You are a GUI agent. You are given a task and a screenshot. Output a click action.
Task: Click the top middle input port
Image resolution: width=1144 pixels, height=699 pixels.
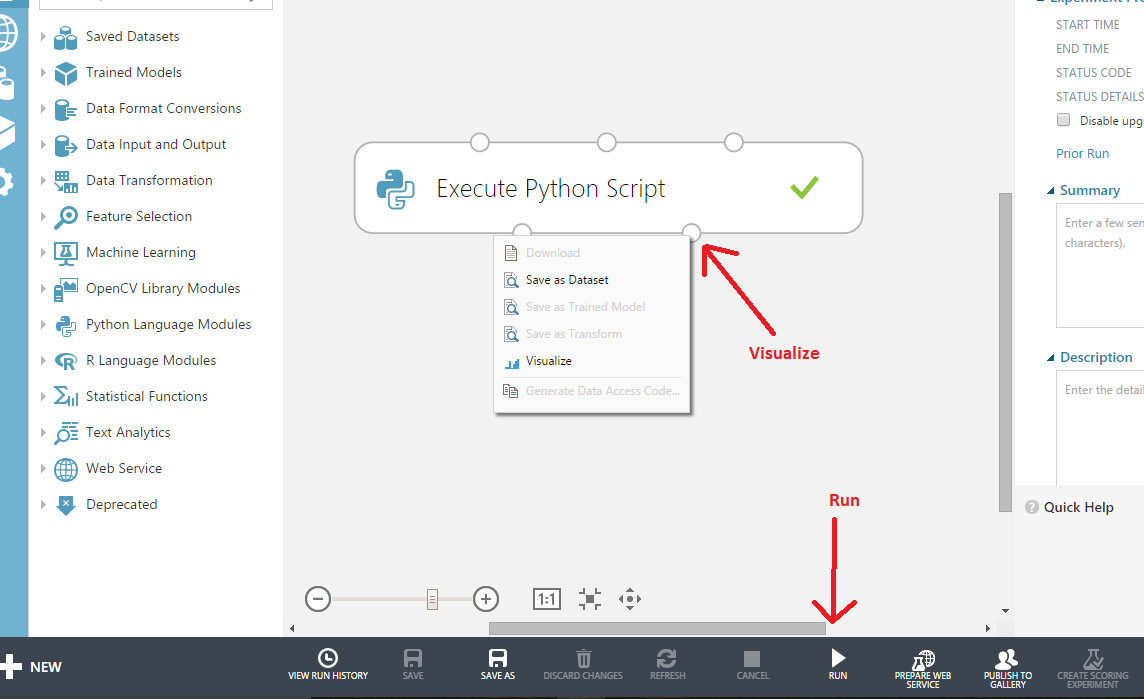pos(606,142)
